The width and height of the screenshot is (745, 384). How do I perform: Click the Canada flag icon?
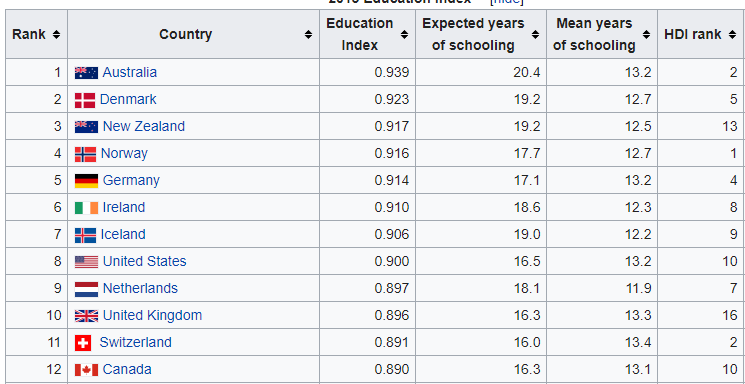[86, 370]
